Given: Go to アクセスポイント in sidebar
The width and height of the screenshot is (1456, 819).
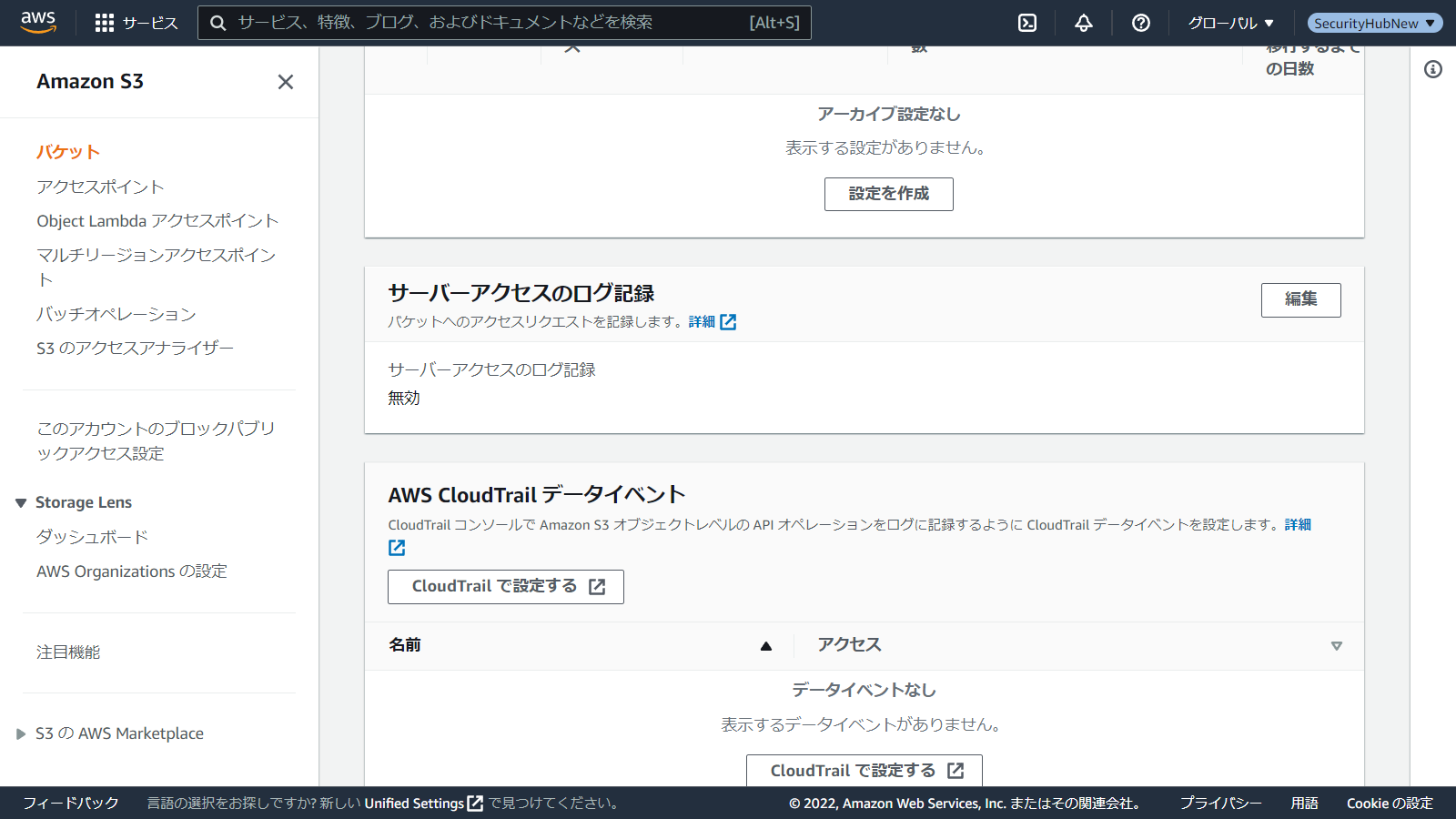Looking at the screenshot, I should [100, 187].
